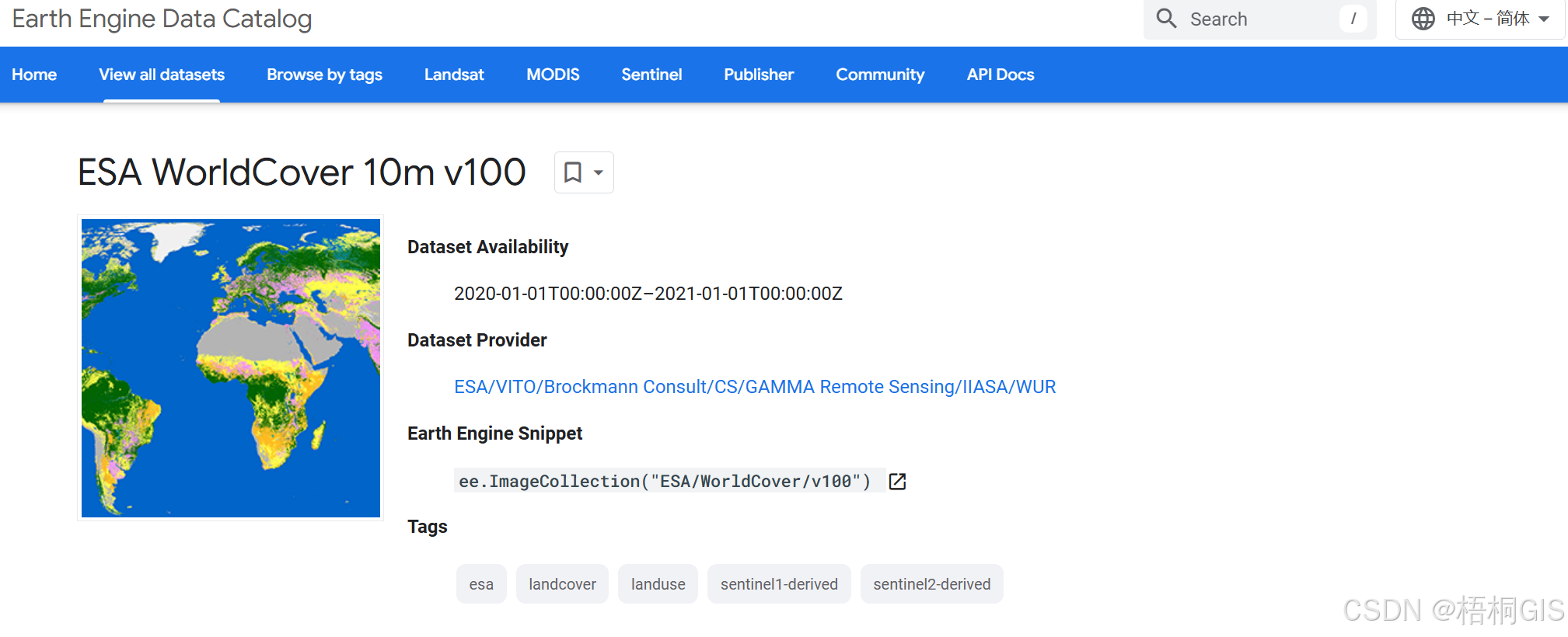Click the Tags label
The image size is (1568, 637).
427,527
